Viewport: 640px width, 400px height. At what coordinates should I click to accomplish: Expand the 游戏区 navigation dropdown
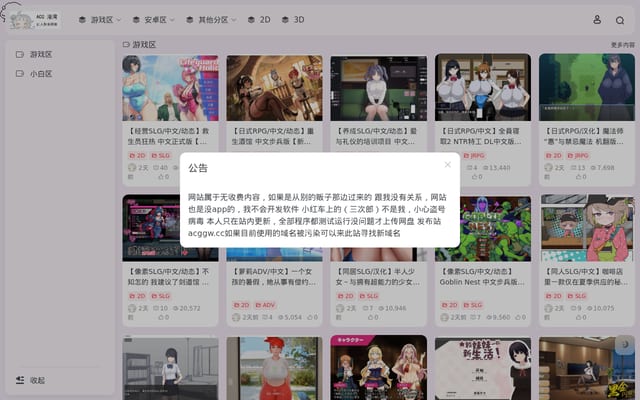100,20
